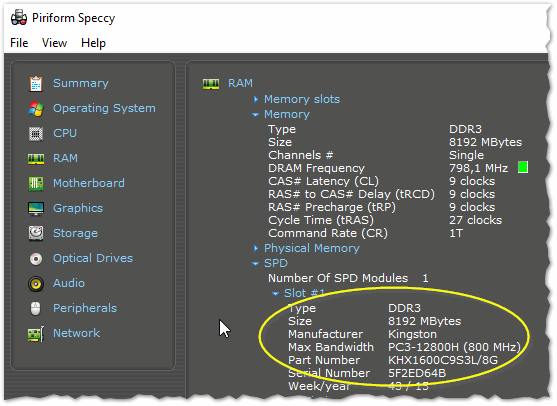Select the part number KHX1600C9S3L/8G
The width and height of the screenshot is (557, 406).
click(x=443, y=360)
